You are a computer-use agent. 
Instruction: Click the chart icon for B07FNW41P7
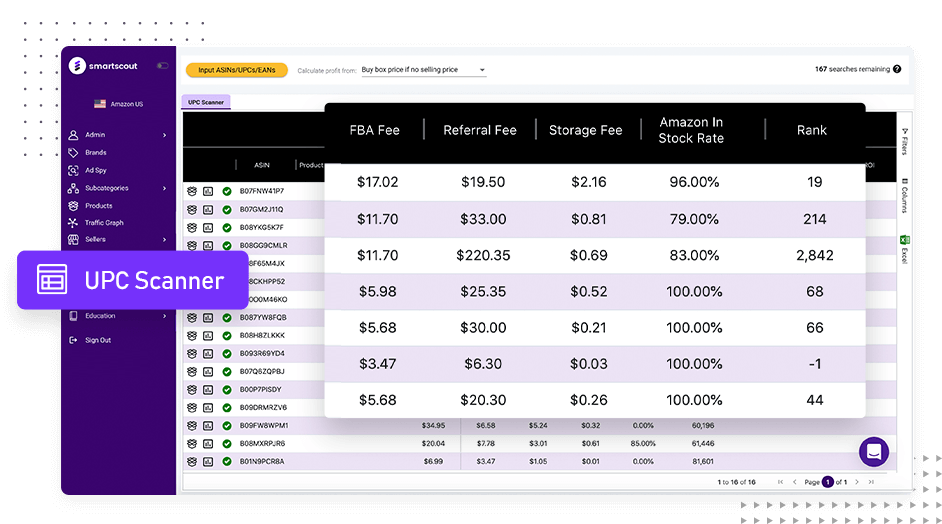click(208, 191)
